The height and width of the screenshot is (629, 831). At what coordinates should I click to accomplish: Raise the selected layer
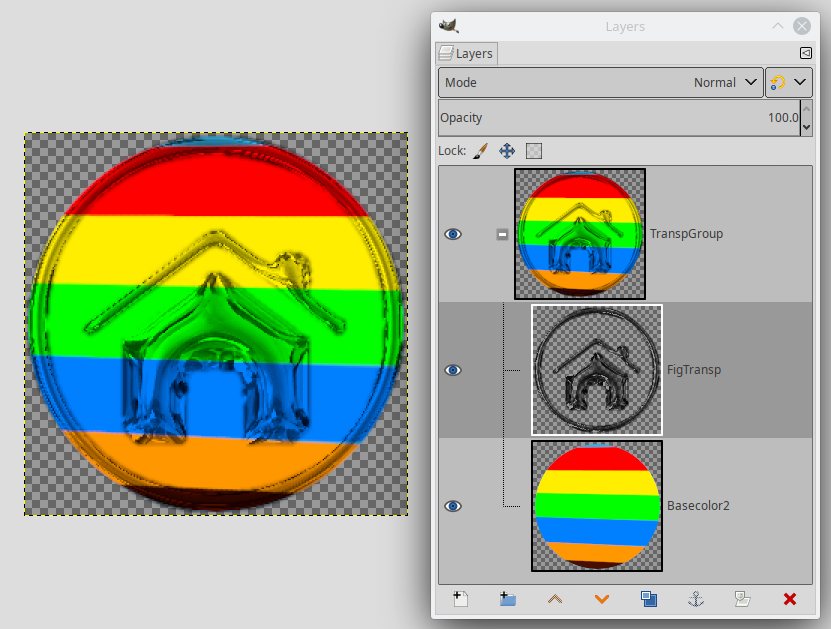(x=554, y=599)
